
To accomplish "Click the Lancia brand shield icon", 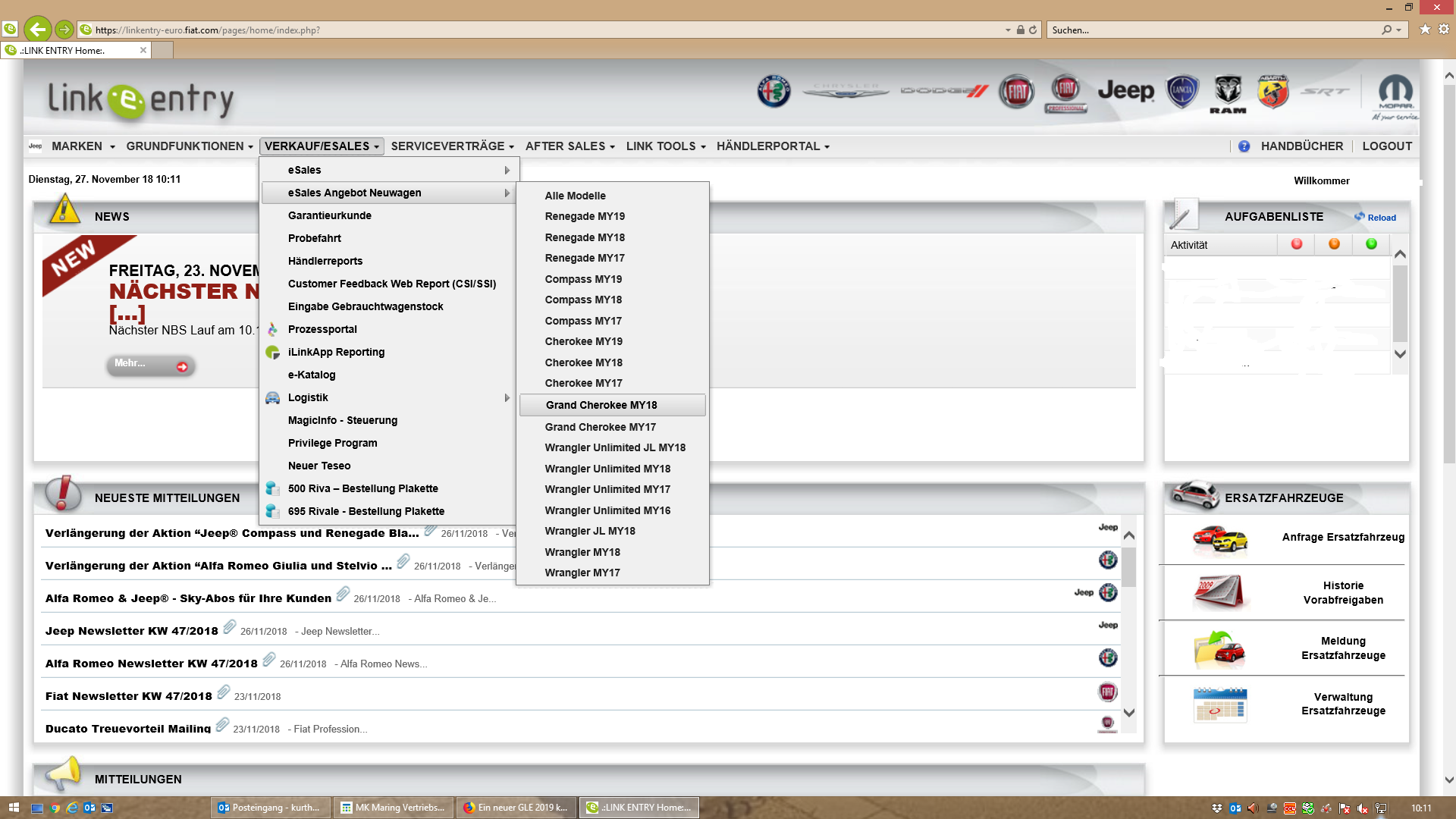I will [1181, 91].
